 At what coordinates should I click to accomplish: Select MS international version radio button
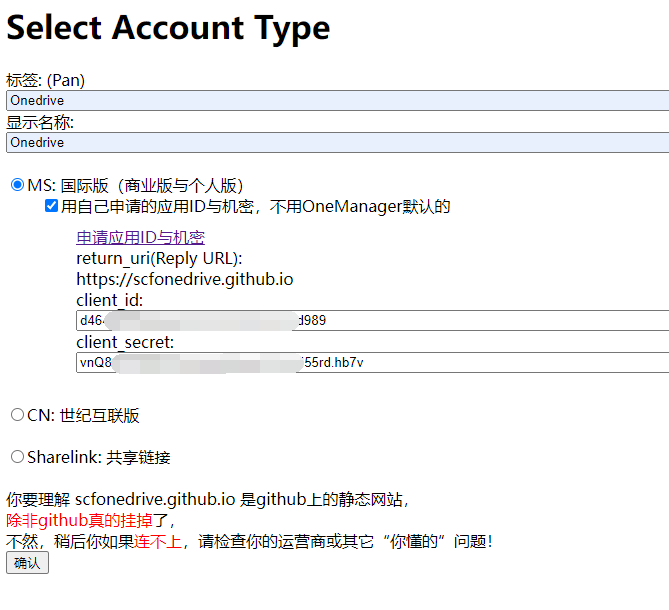pyautogui.click(x=17, y=185)
